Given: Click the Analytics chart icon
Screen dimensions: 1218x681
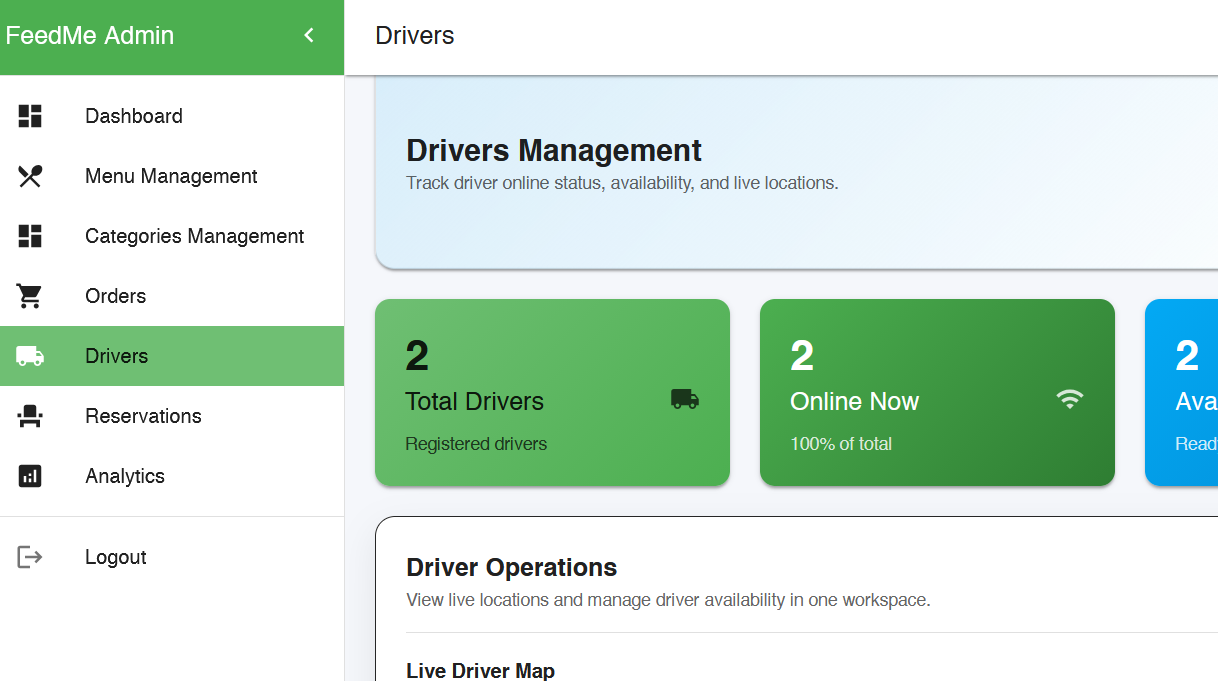Looking at the screenshot, I should pos(30,476).
